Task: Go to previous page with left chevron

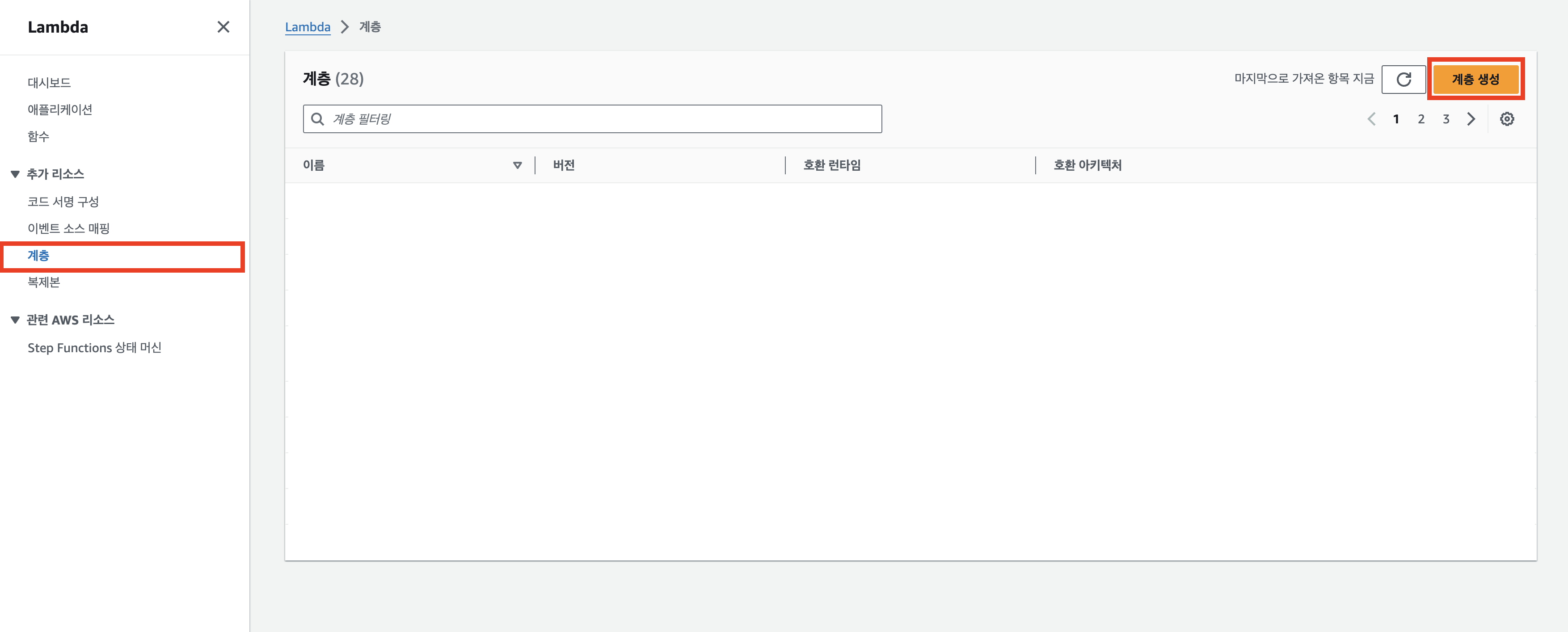Action: coord(1371,119)
